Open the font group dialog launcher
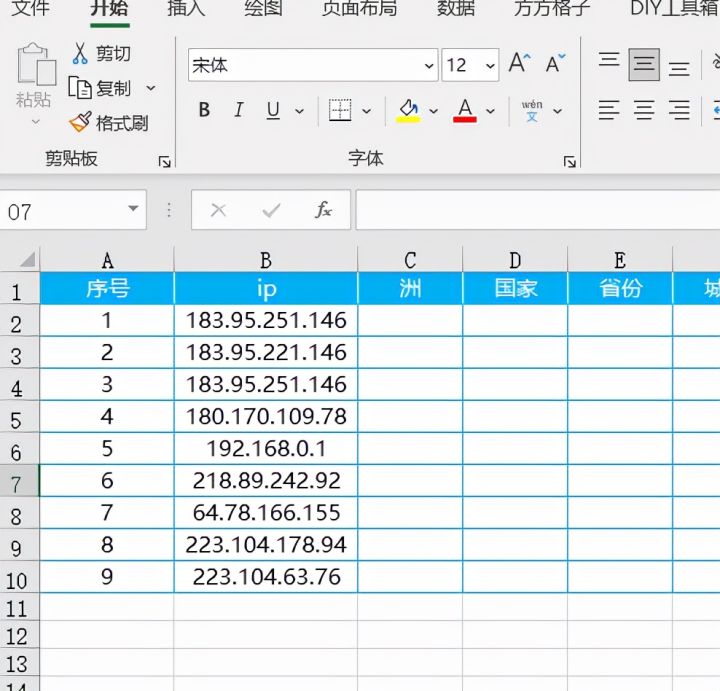This screenshot has width=720, height=691. pyautogui.click(x=570, y=162)
